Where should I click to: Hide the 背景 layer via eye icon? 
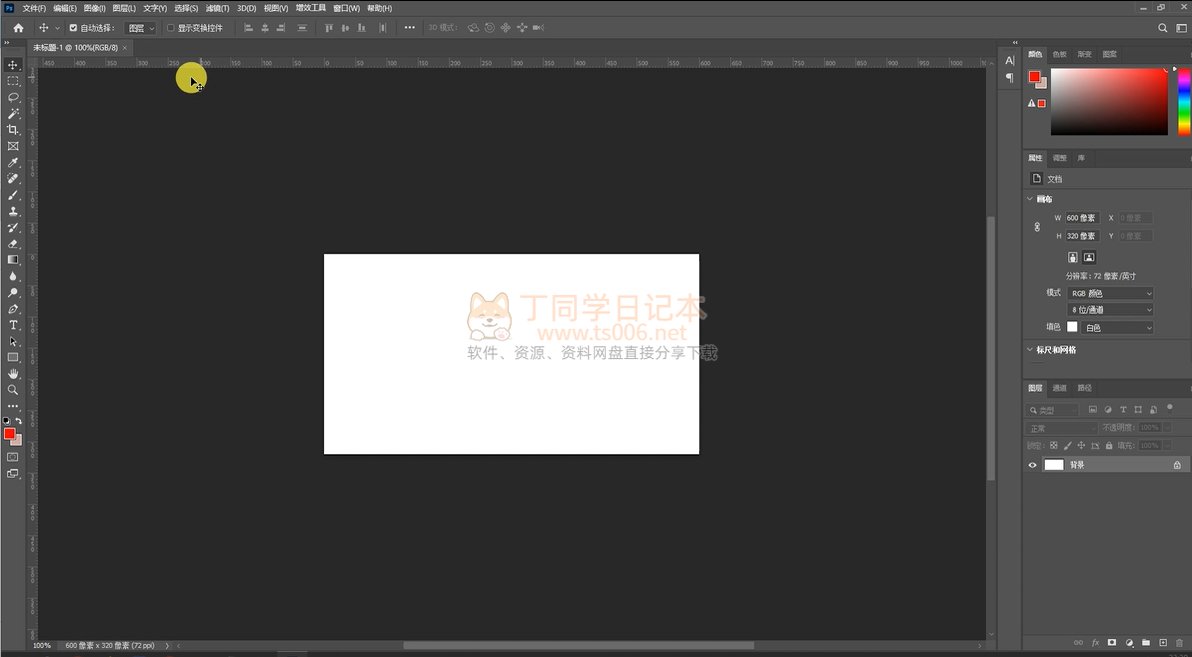(x=1033, y=465)
